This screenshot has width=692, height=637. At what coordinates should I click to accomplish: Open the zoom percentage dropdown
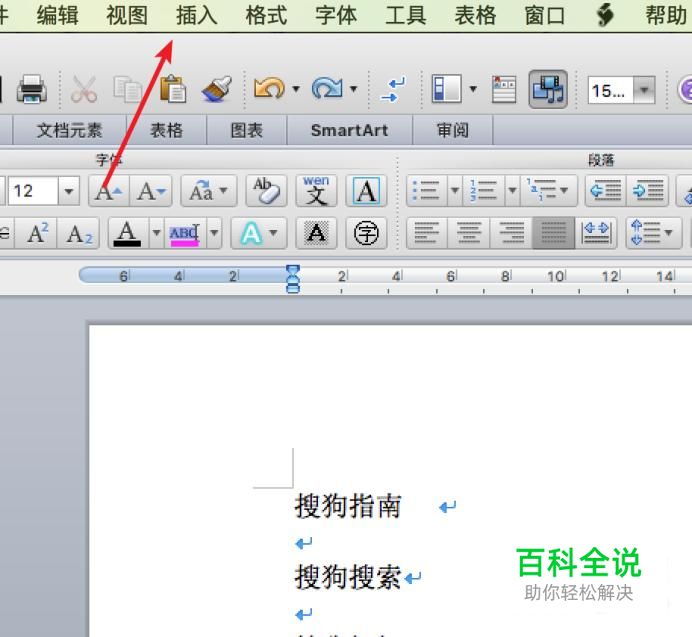644,90
